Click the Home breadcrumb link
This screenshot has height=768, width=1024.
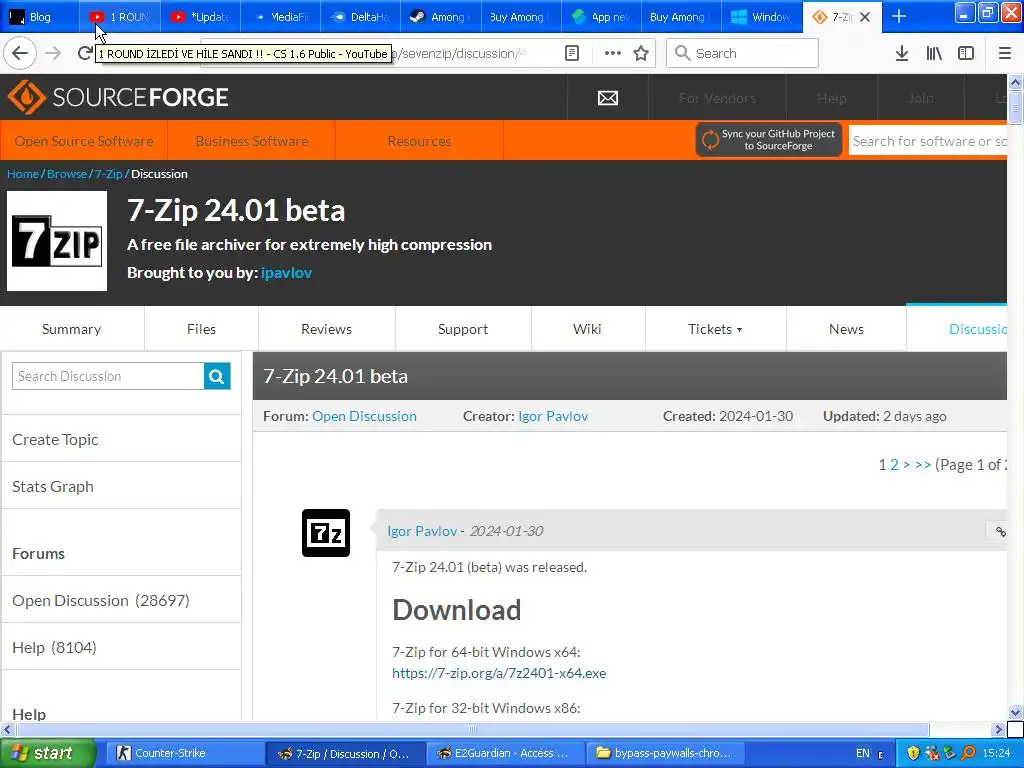coord(23,174)
